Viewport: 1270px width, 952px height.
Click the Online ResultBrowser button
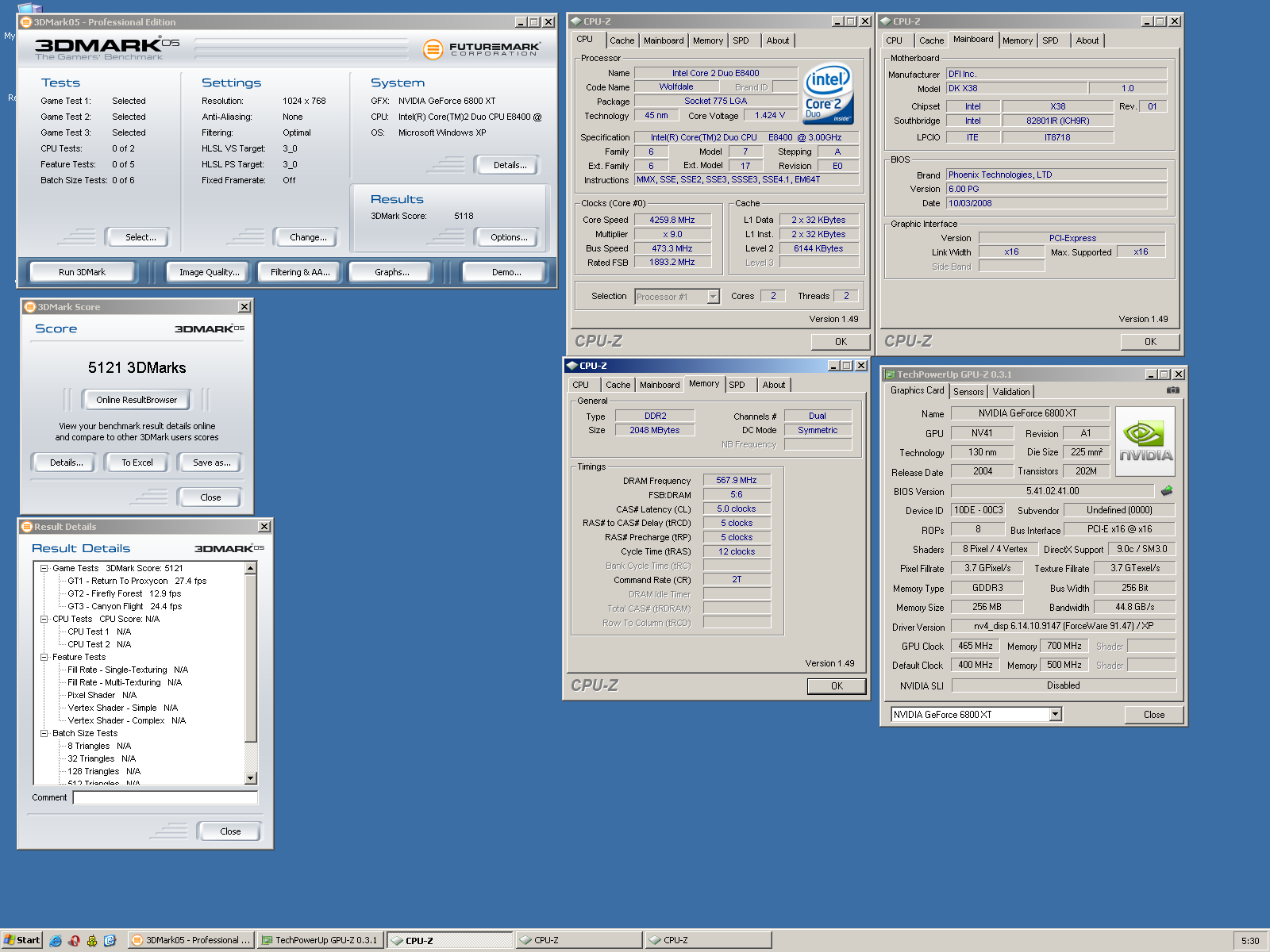(137, 400)
